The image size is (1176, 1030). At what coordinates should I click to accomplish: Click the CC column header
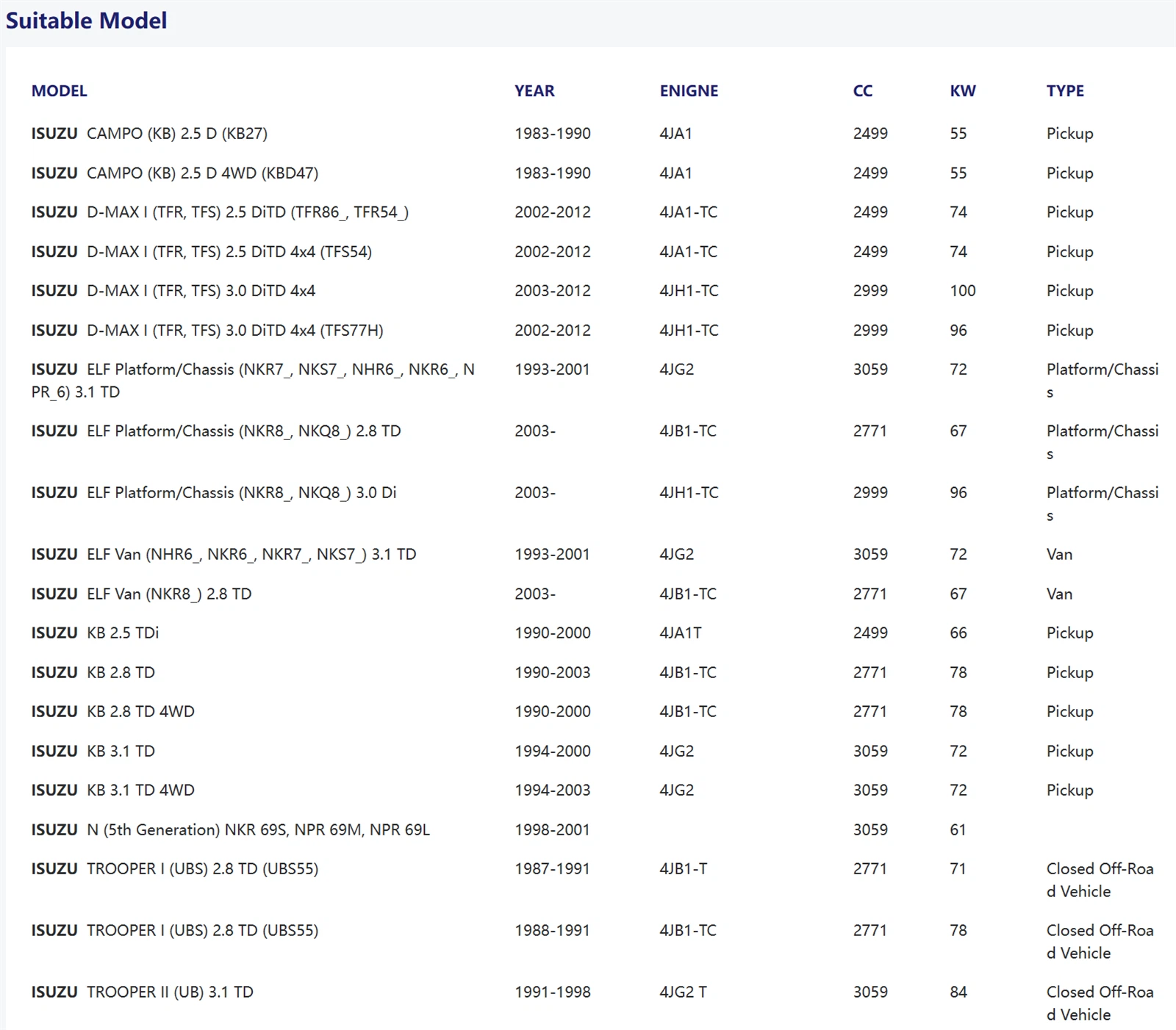862,91
